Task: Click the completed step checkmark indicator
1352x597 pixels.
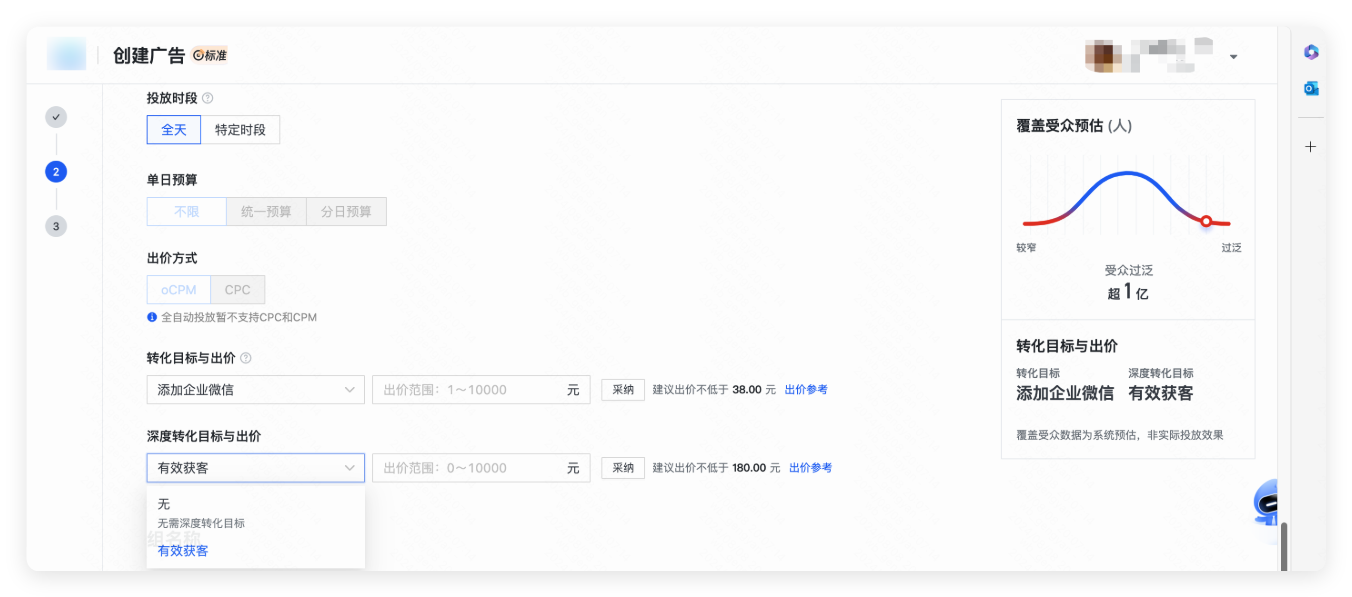Action: tap(56, 116)
